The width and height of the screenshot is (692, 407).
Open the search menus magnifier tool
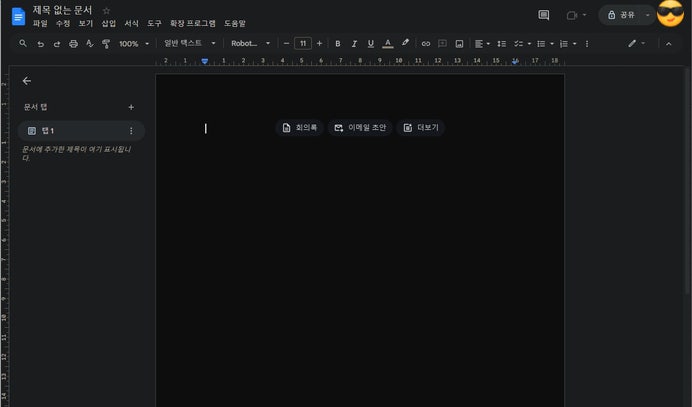(x=23, y=43)
